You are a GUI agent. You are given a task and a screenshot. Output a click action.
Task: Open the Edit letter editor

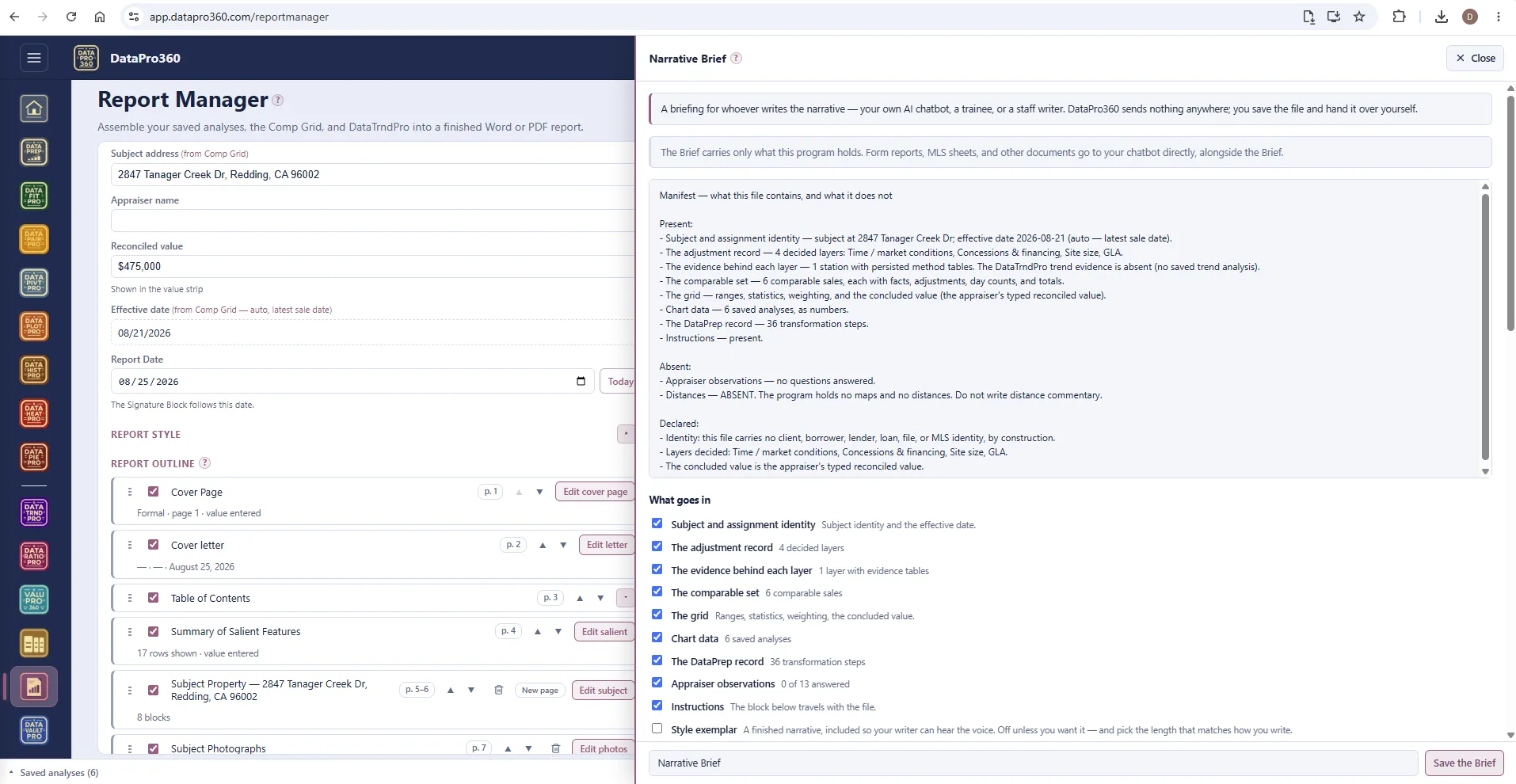pos(607,545)
